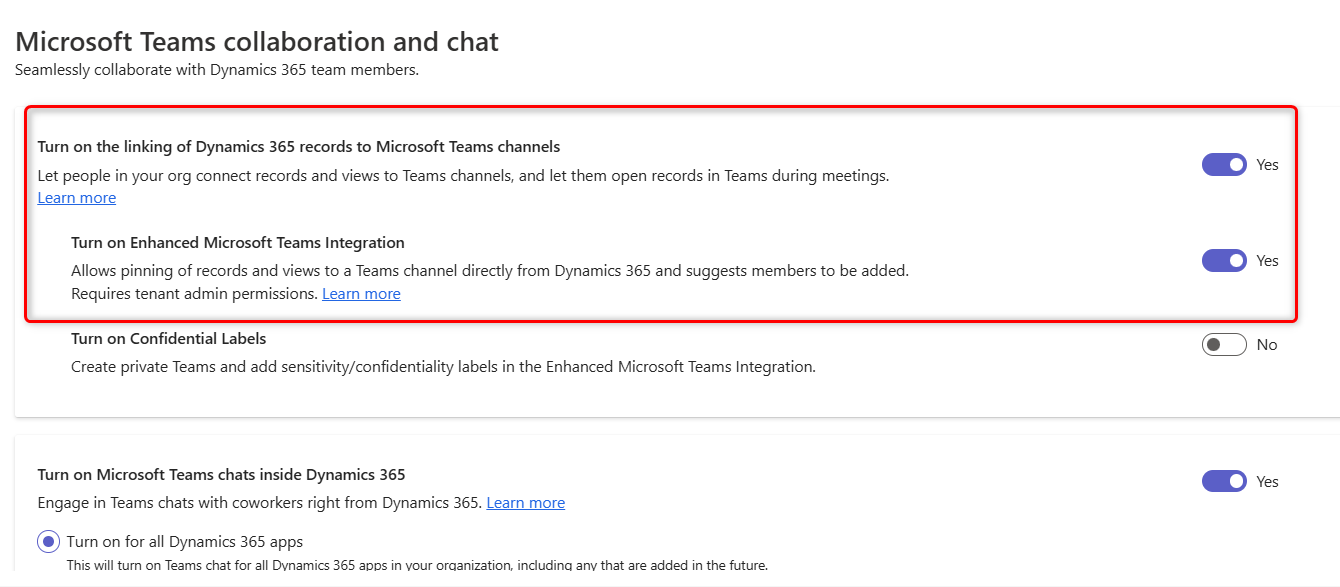This screenshot has width=1340, height=587.
Task: Open Learn more link after tenant admin permissions
Action: coord(361,294)
